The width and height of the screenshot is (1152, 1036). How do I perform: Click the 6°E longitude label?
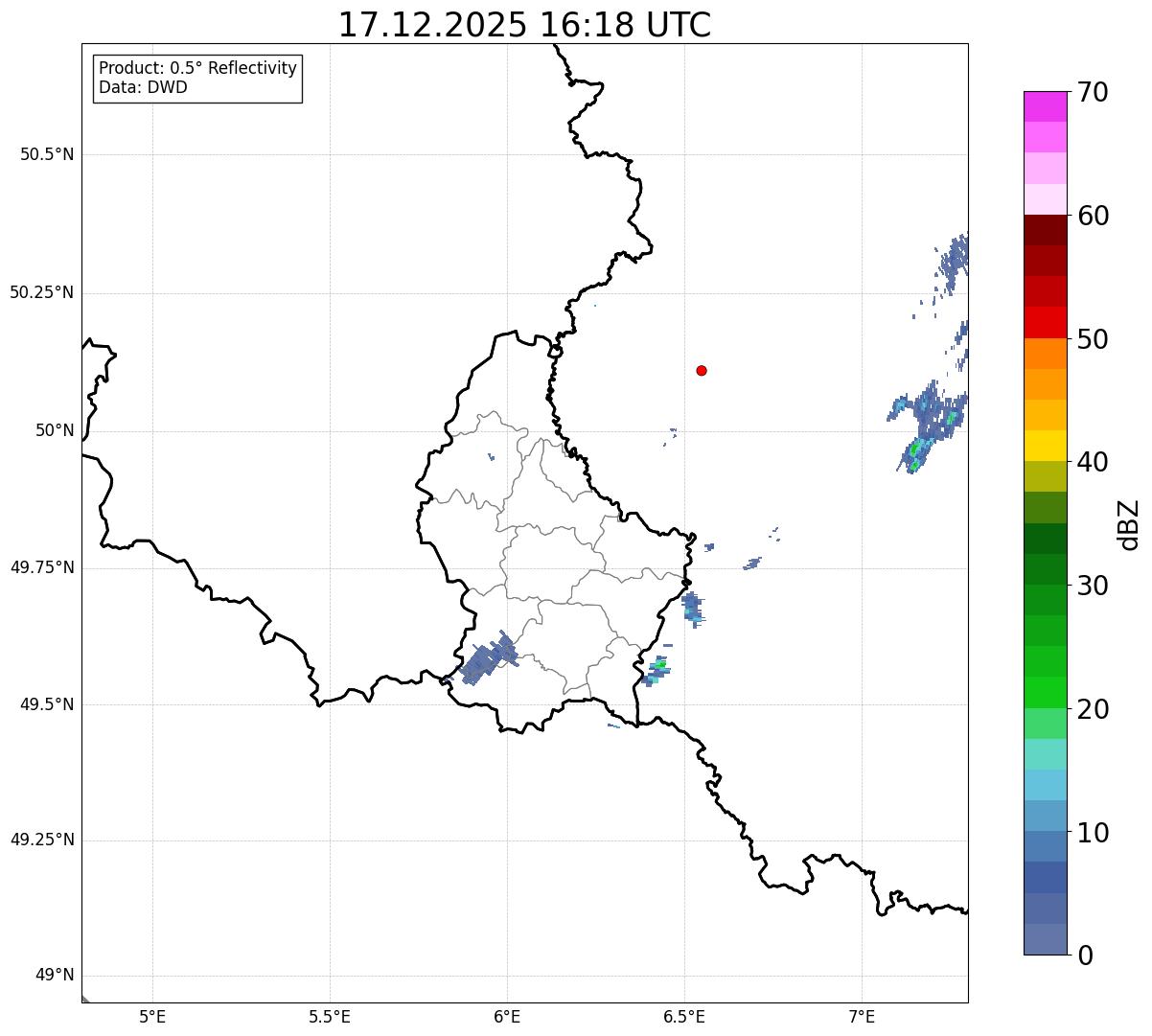(x=507, y=1018)
